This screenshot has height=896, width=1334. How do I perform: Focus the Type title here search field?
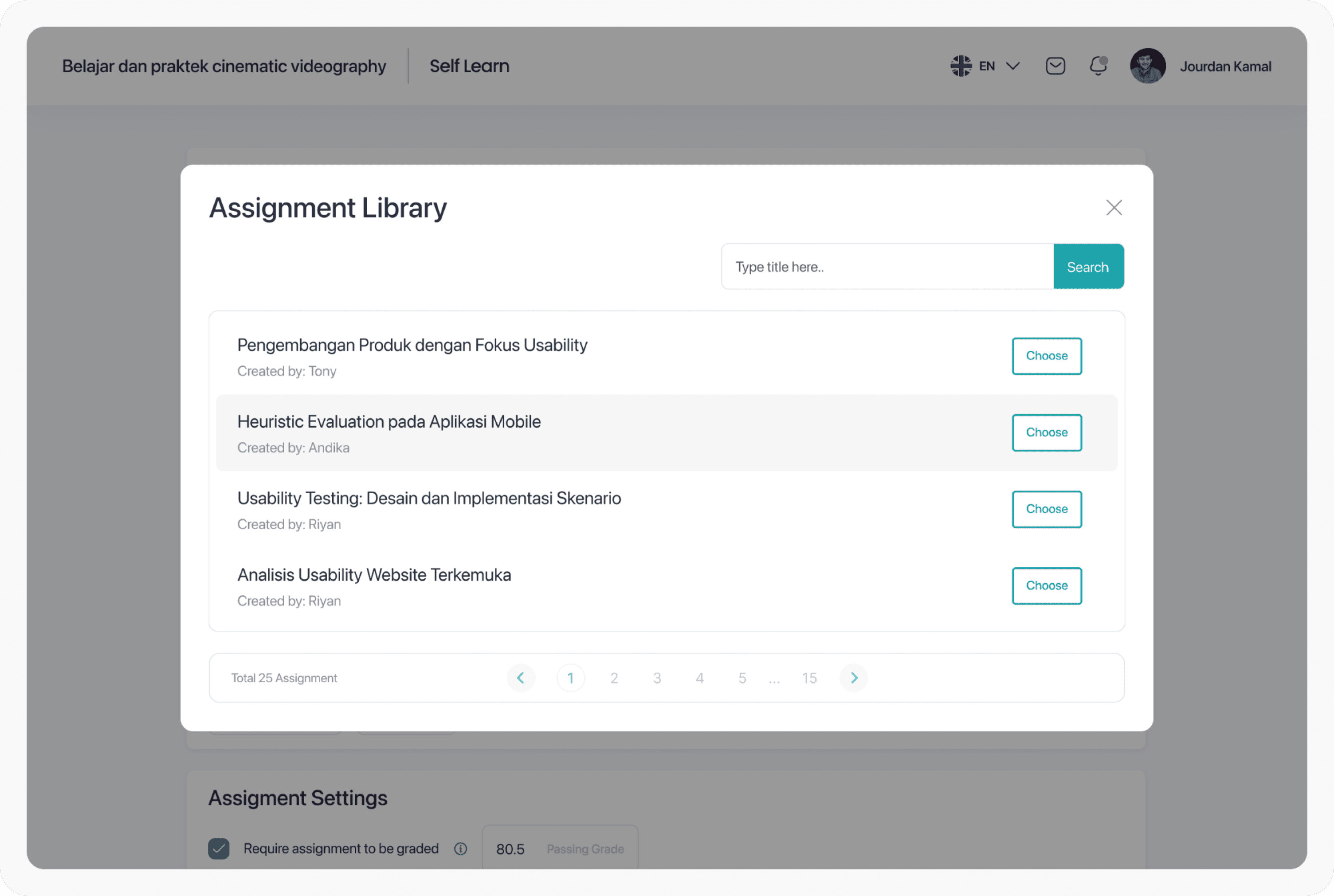pyautogui.click(x=887, y=267)
